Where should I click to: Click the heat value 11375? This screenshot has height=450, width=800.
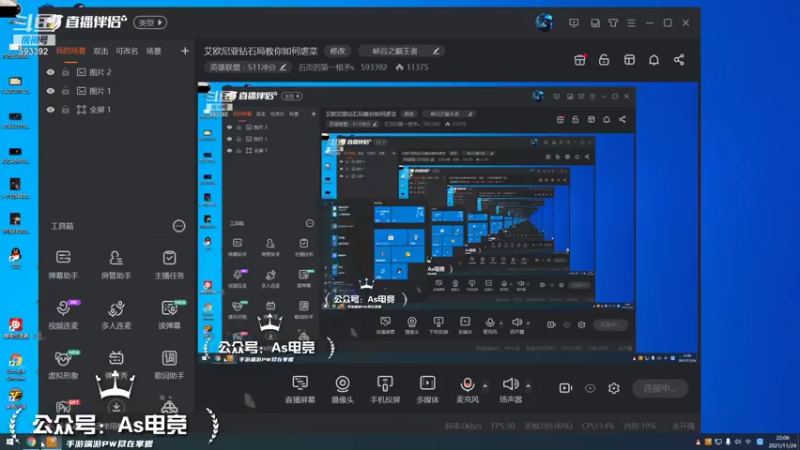(x=412, y=67)
